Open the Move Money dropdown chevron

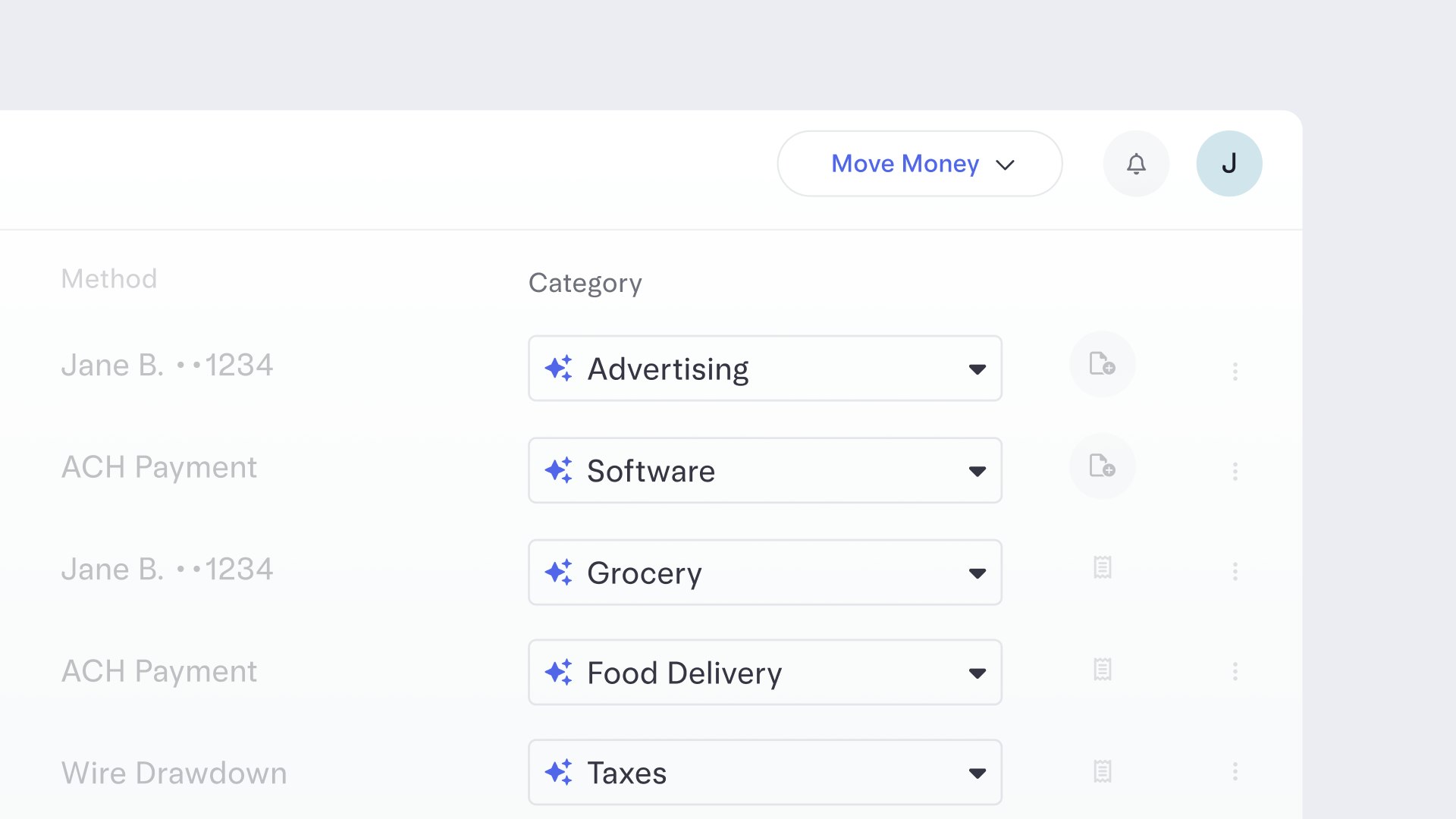tap(1006, 164)
